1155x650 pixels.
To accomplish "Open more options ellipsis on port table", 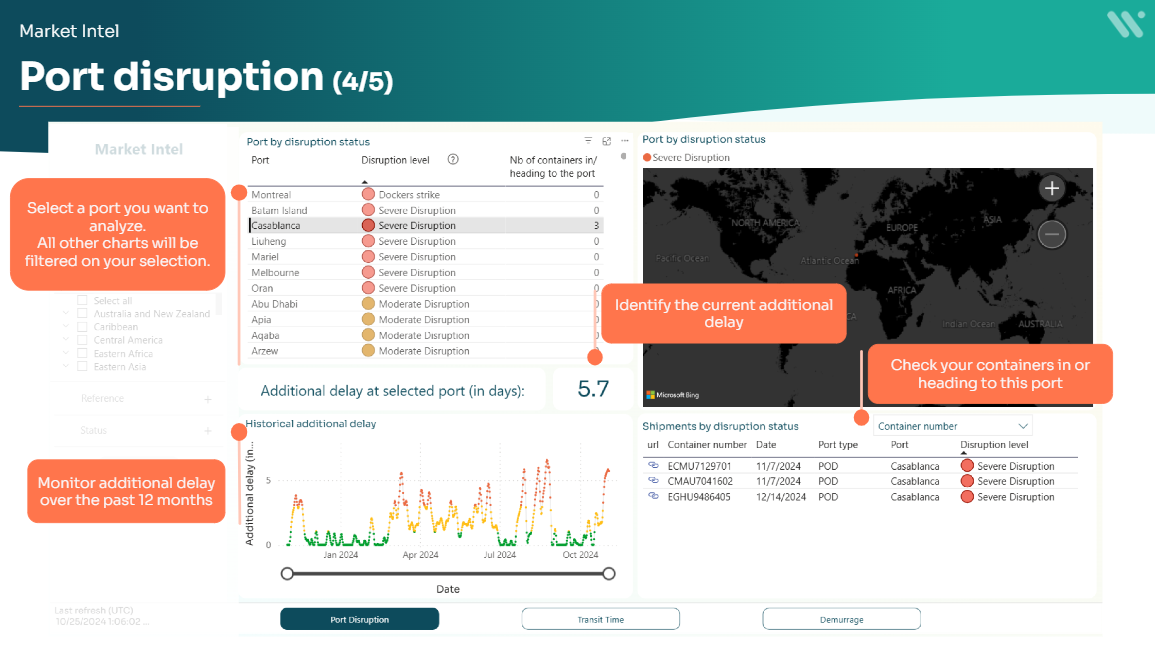I will (625, 141).
